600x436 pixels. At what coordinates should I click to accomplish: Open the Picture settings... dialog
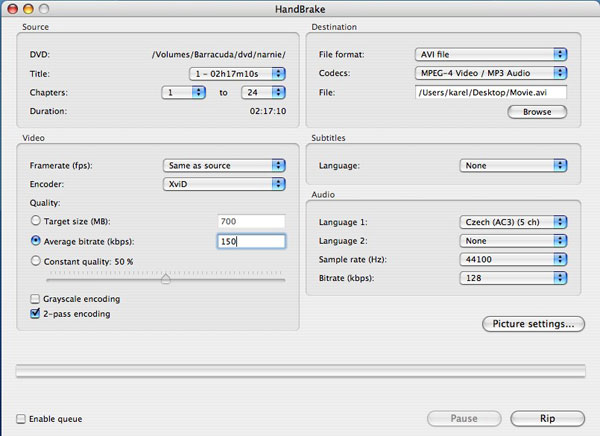tap(533, 324)
